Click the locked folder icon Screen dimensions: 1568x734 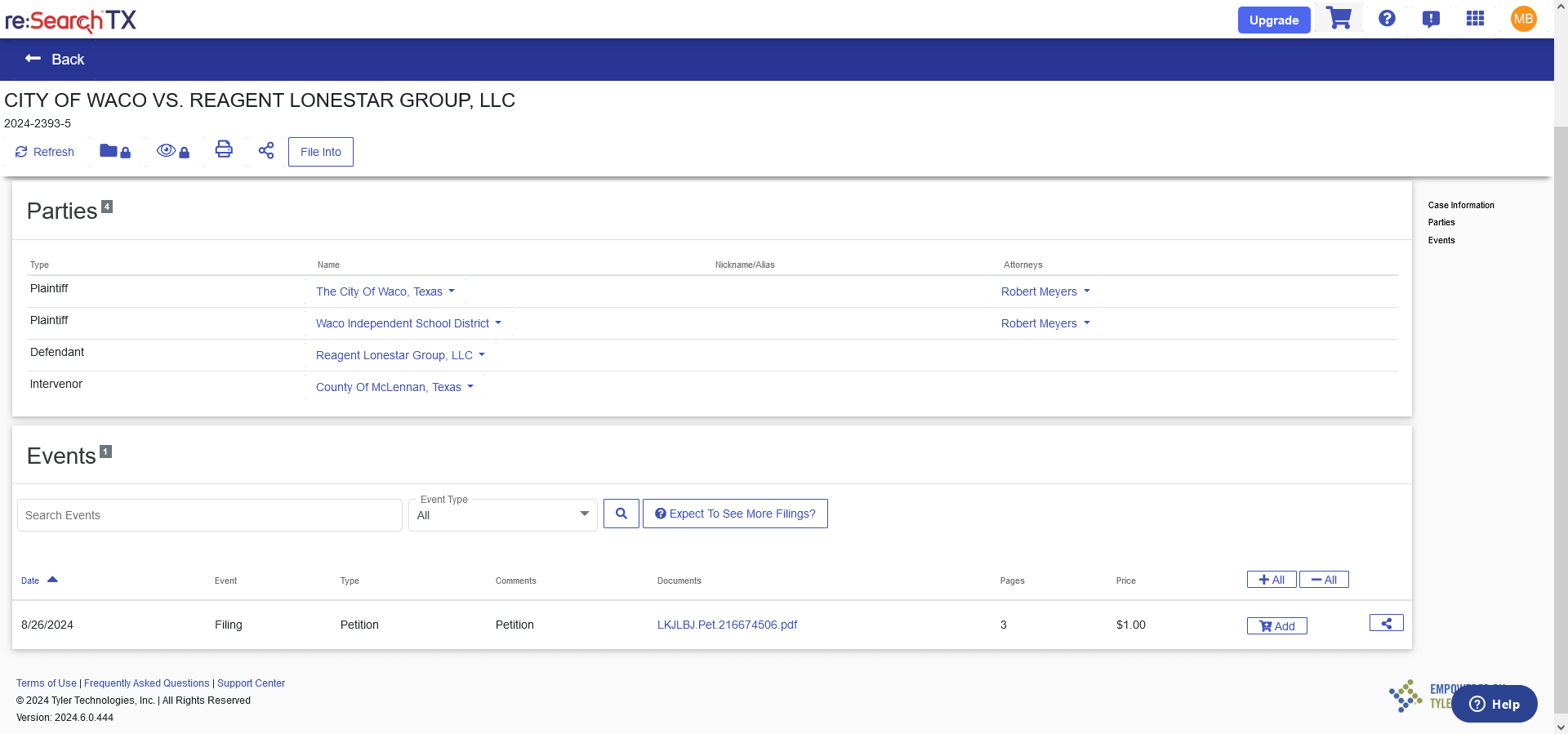tap(115, 151)
